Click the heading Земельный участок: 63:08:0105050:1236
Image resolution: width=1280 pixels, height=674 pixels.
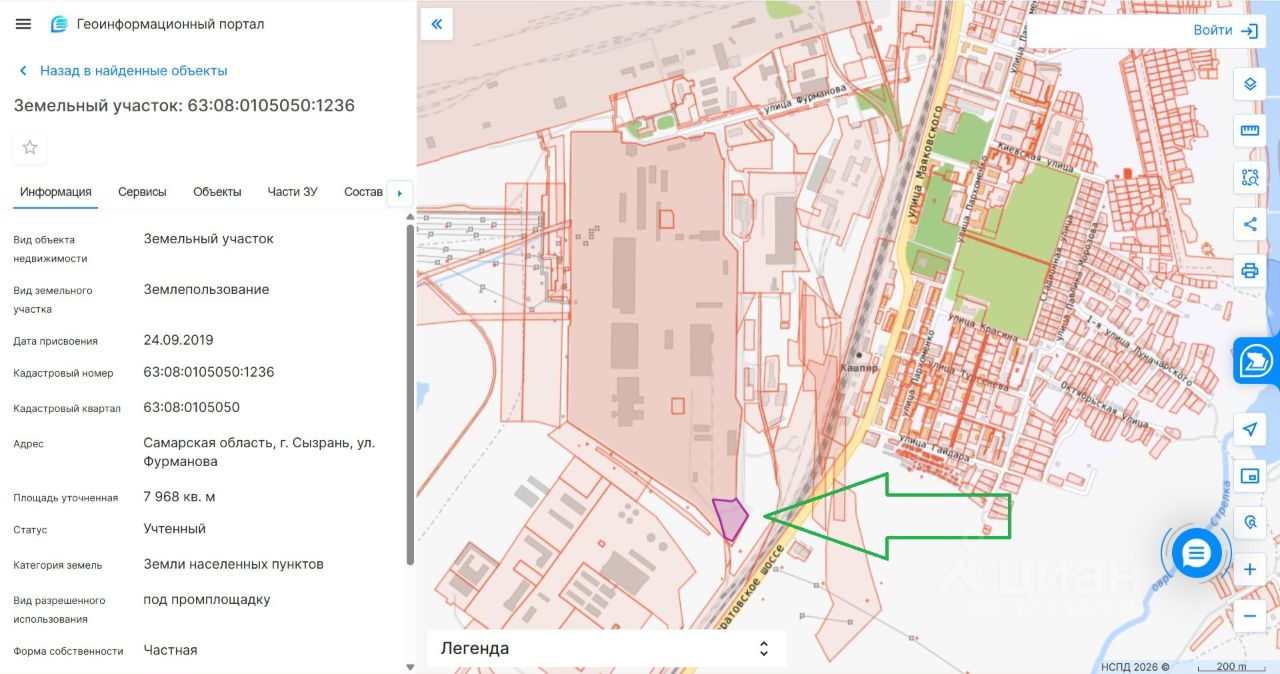pos(184,105)
